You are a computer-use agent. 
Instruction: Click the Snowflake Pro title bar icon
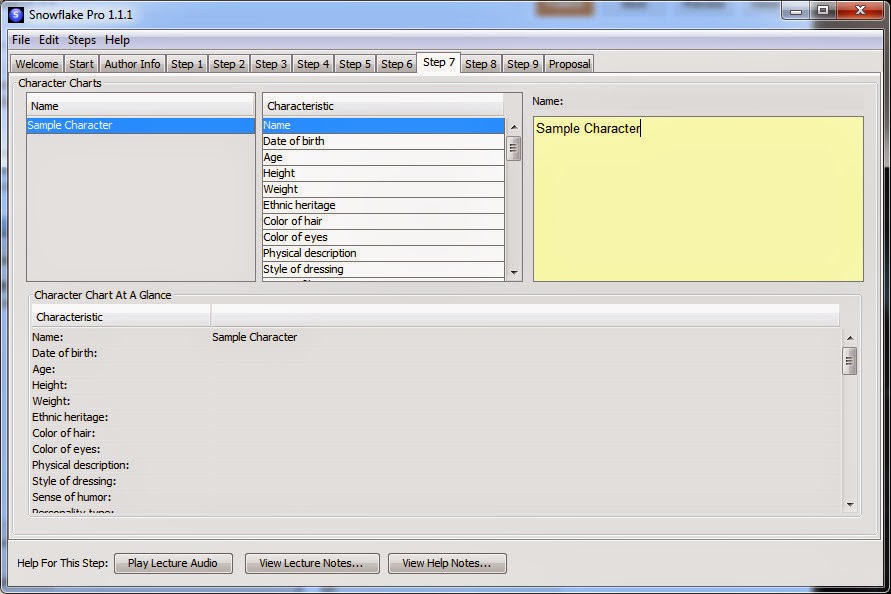click(x=16, y=15)
